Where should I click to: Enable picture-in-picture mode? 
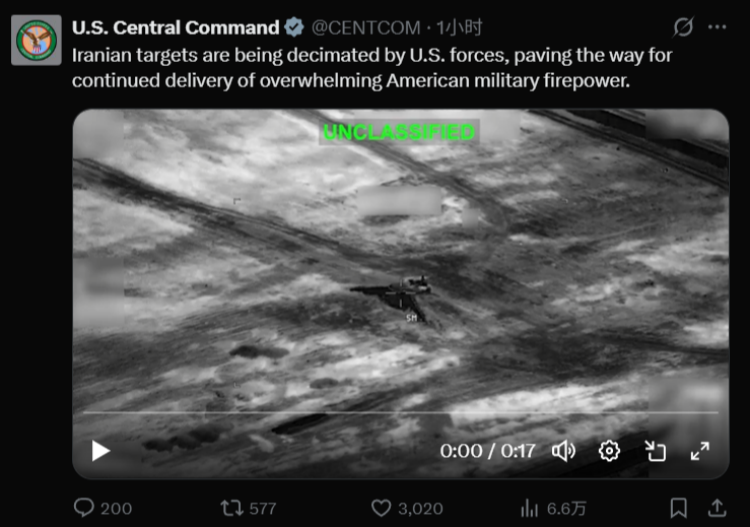click(x=655, y=451)
